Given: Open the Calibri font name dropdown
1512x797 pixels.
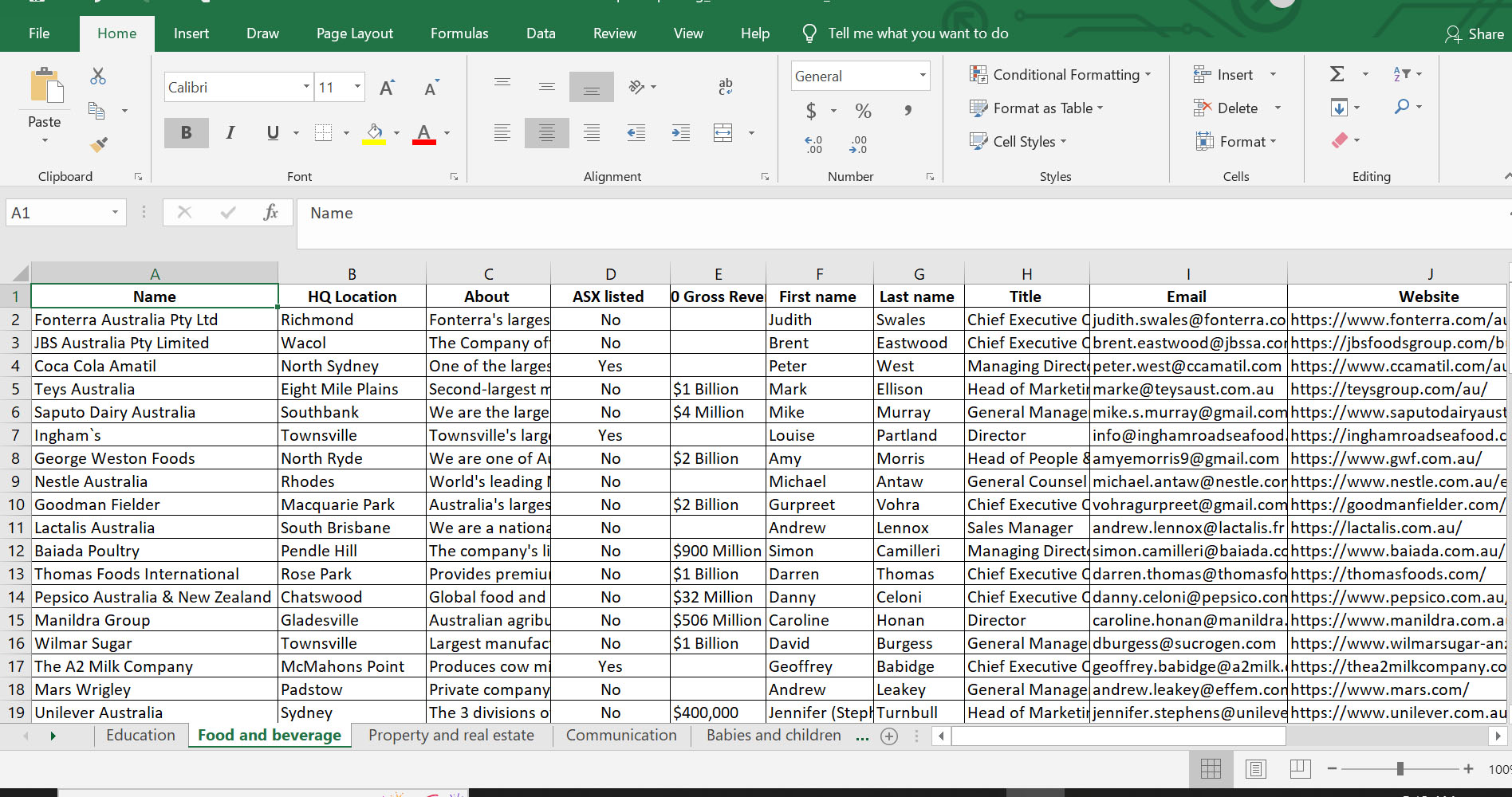Looking at the screenshot, I should [x=306, y=87].
